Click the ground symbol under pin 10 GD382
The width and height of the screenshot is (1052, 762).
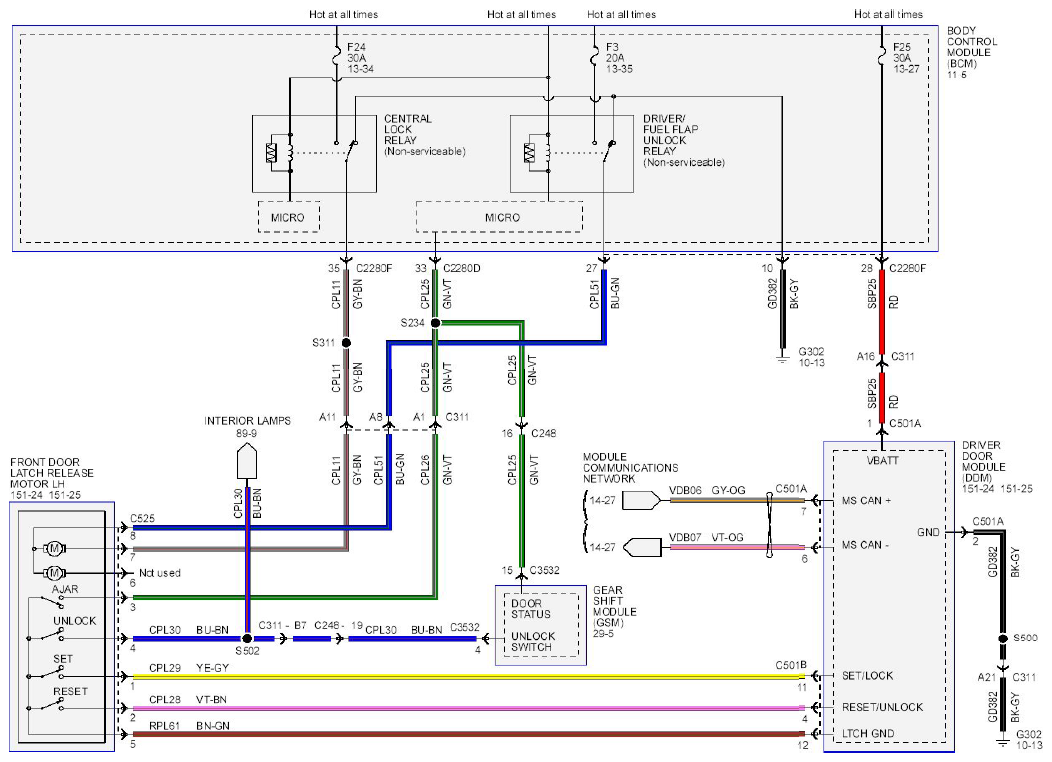point(782,359)
